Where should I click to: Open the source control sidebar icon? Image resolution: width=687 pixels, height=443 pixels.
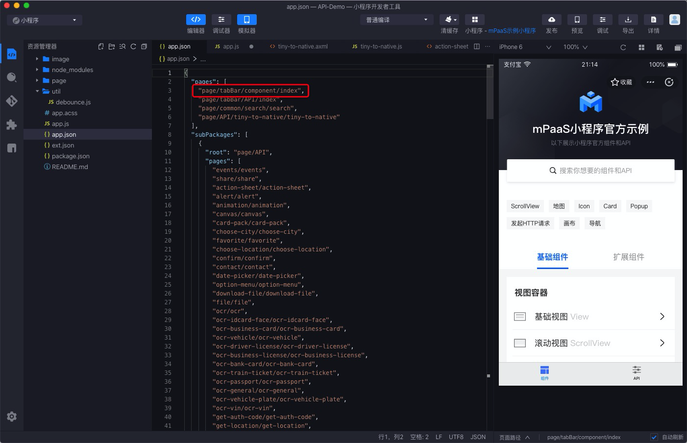(x=12, y=101)
